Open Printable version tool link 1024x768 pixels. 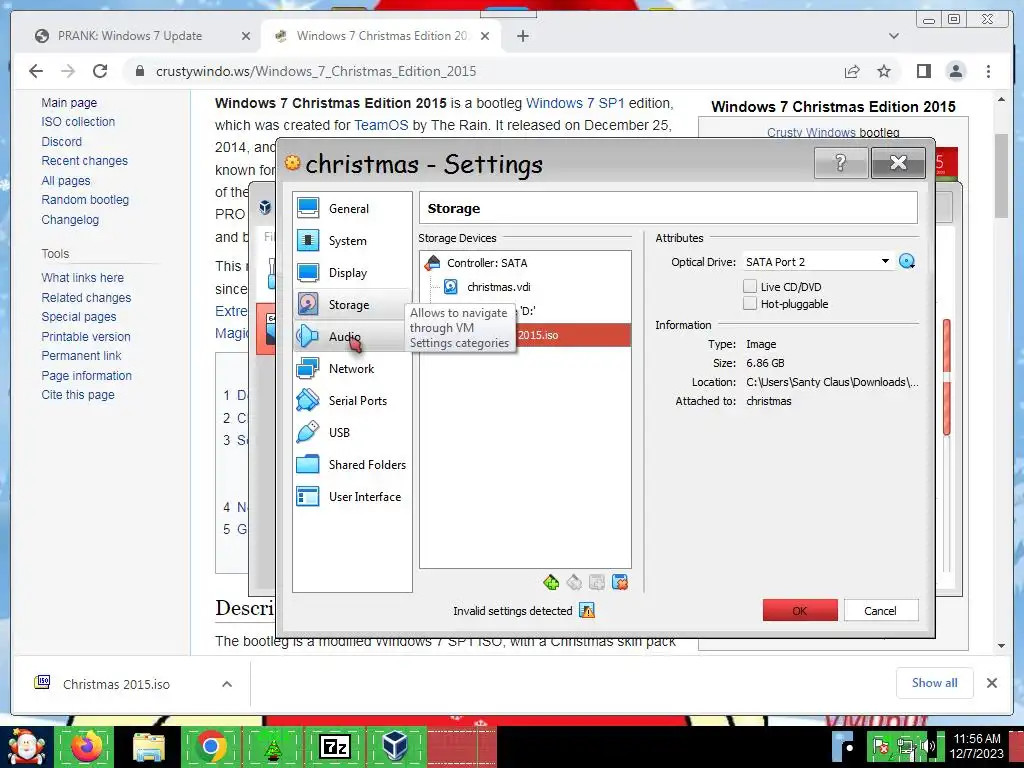point(86,336)
